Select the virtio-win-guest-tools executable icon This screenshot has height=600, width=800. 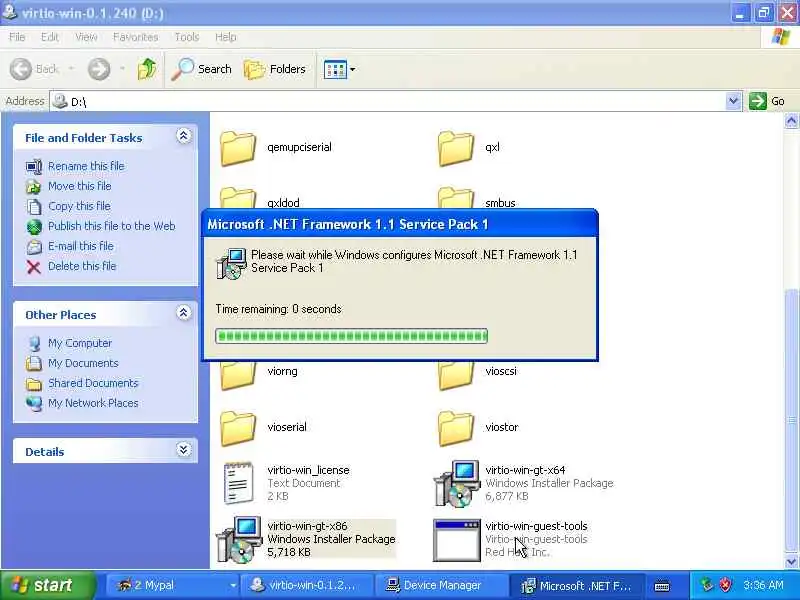[457, 540]
